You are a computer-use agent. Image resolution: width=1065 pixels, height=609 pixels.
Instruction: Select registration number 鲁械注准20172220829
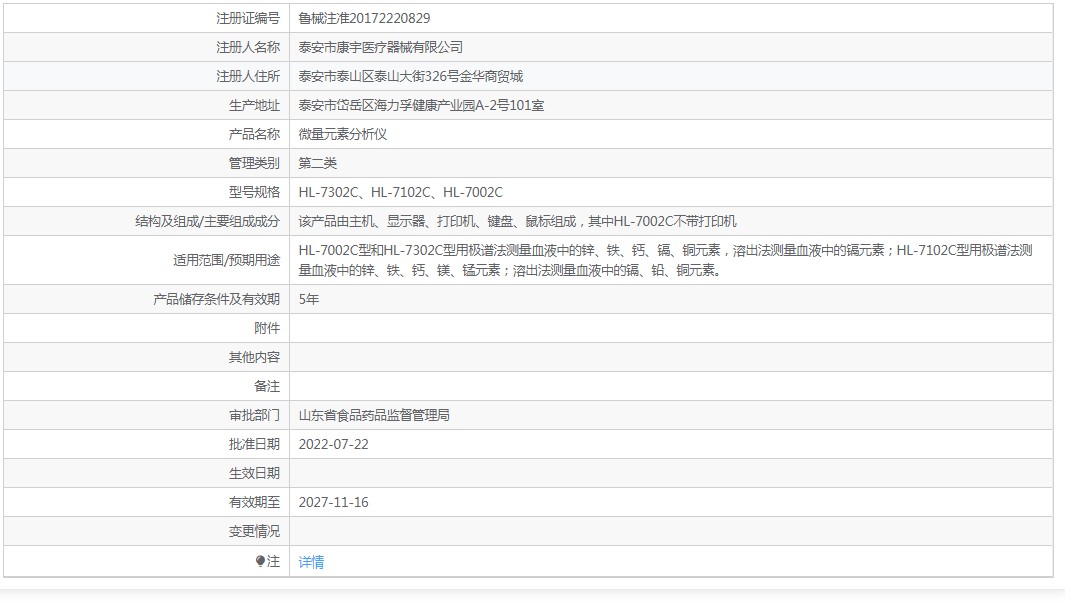click(364, 18)
